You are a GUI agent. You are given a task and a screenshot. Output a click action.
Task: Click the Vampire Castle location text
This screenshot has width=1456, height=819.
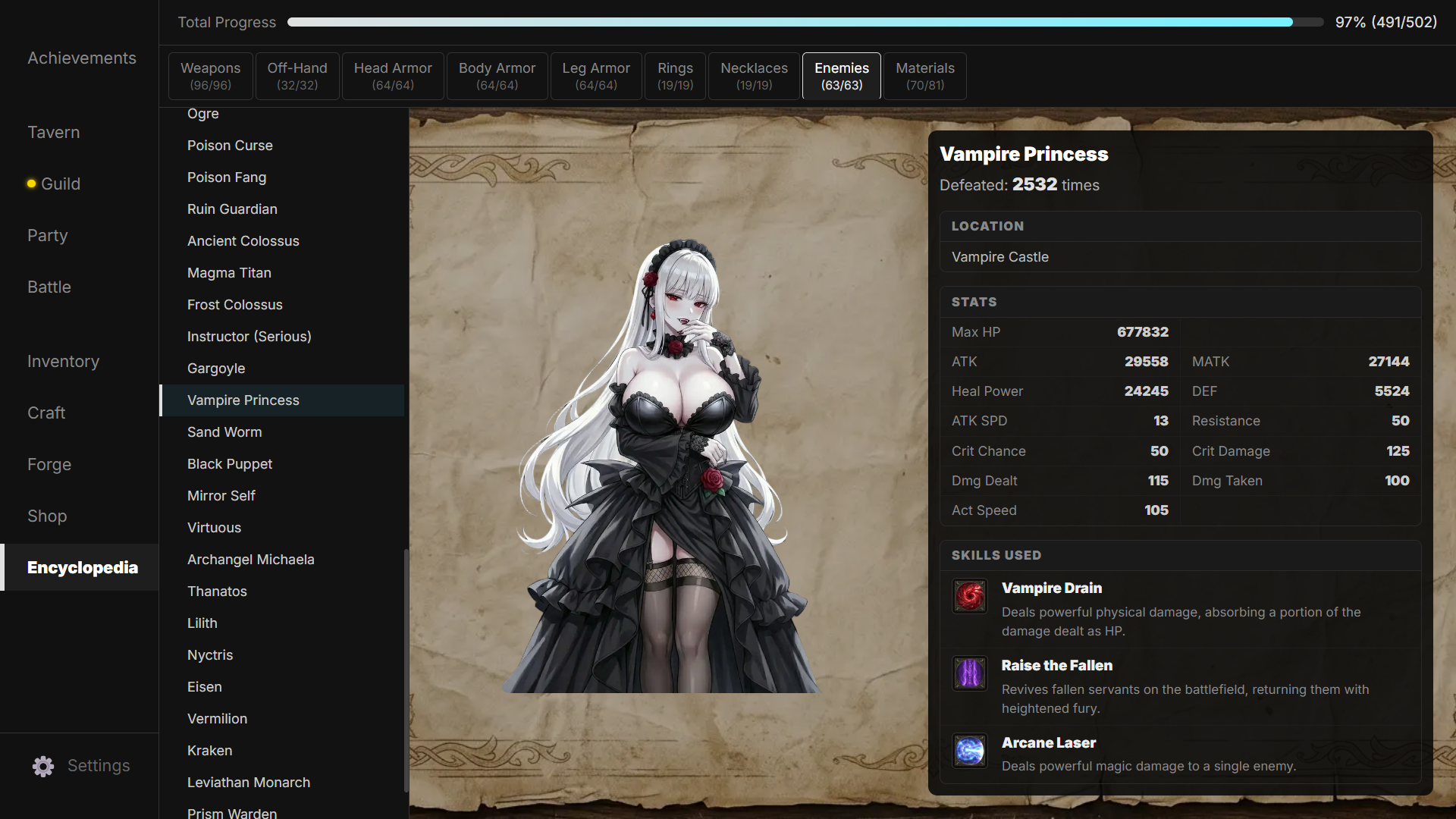[1000, 257]
